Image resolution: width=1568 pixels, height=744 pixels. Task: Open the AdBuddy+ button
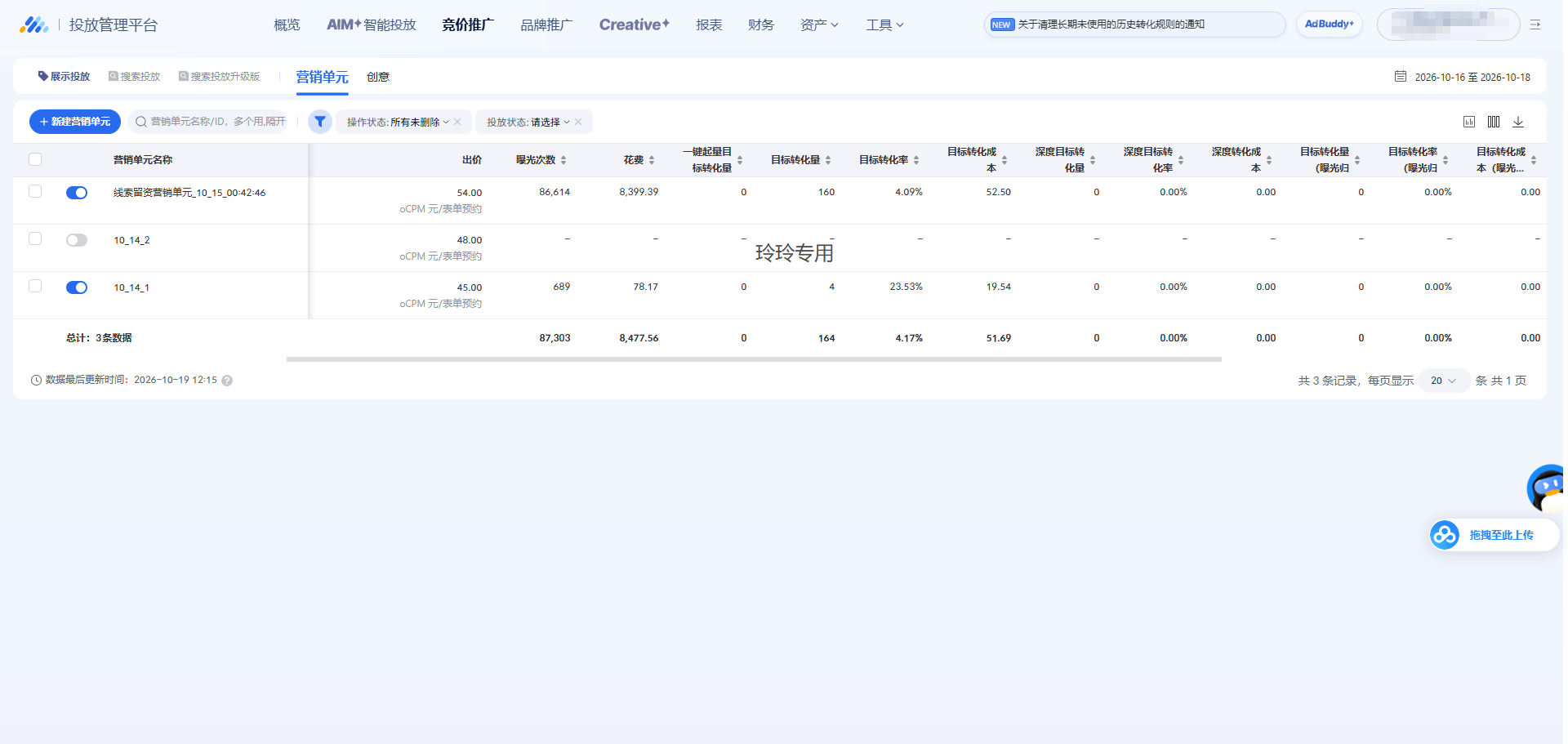click(1330, 25)
